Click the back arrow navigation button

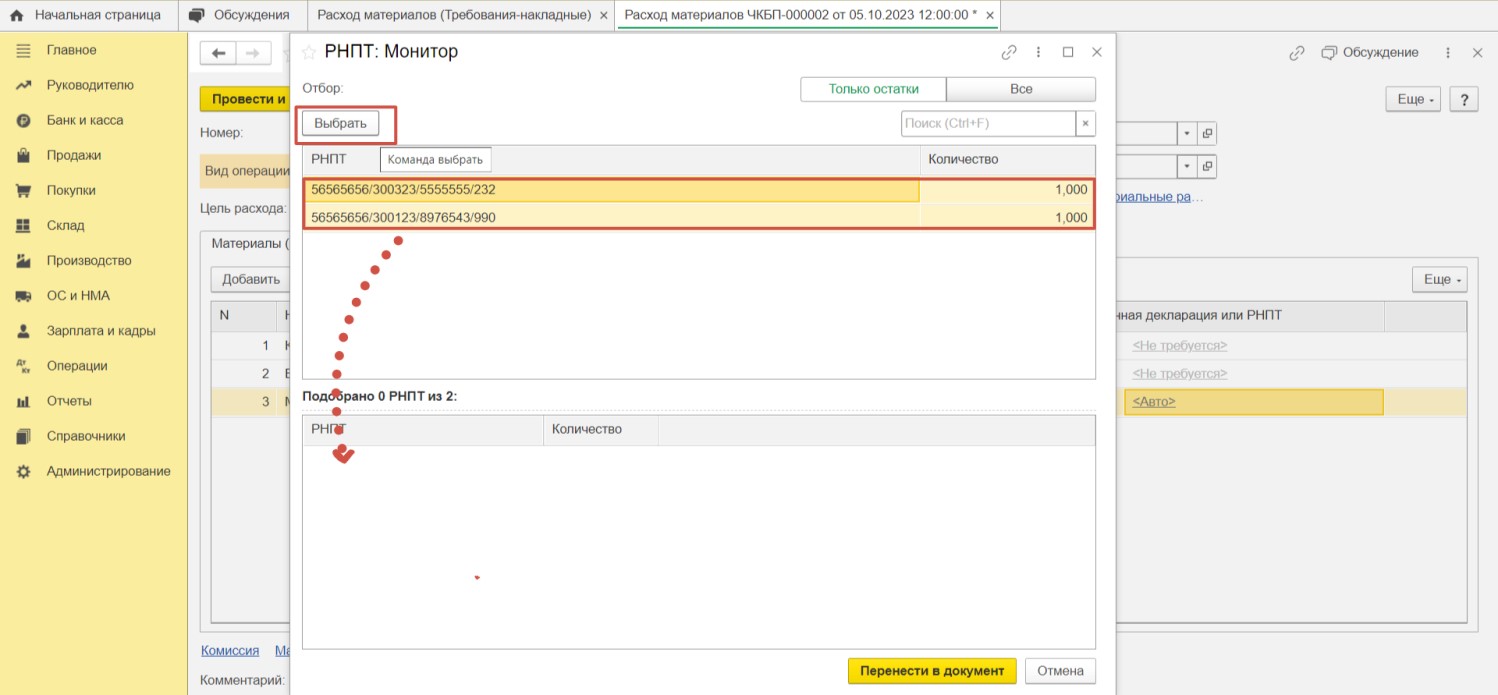218,53
